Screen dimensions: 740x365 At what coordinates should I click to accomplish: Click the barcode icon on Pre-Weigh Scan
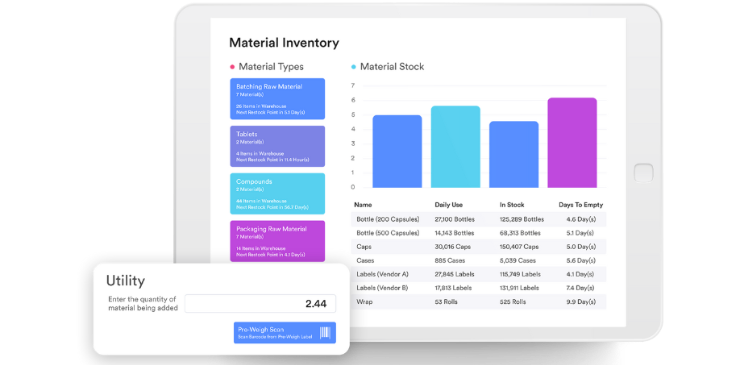[x=325, y=333]
